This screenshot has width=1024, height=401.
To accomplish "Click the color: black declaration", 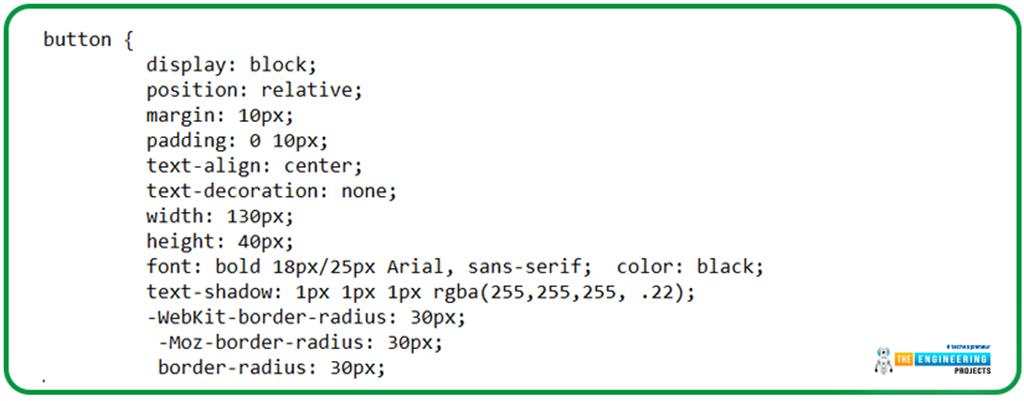I will click(690, 267).
